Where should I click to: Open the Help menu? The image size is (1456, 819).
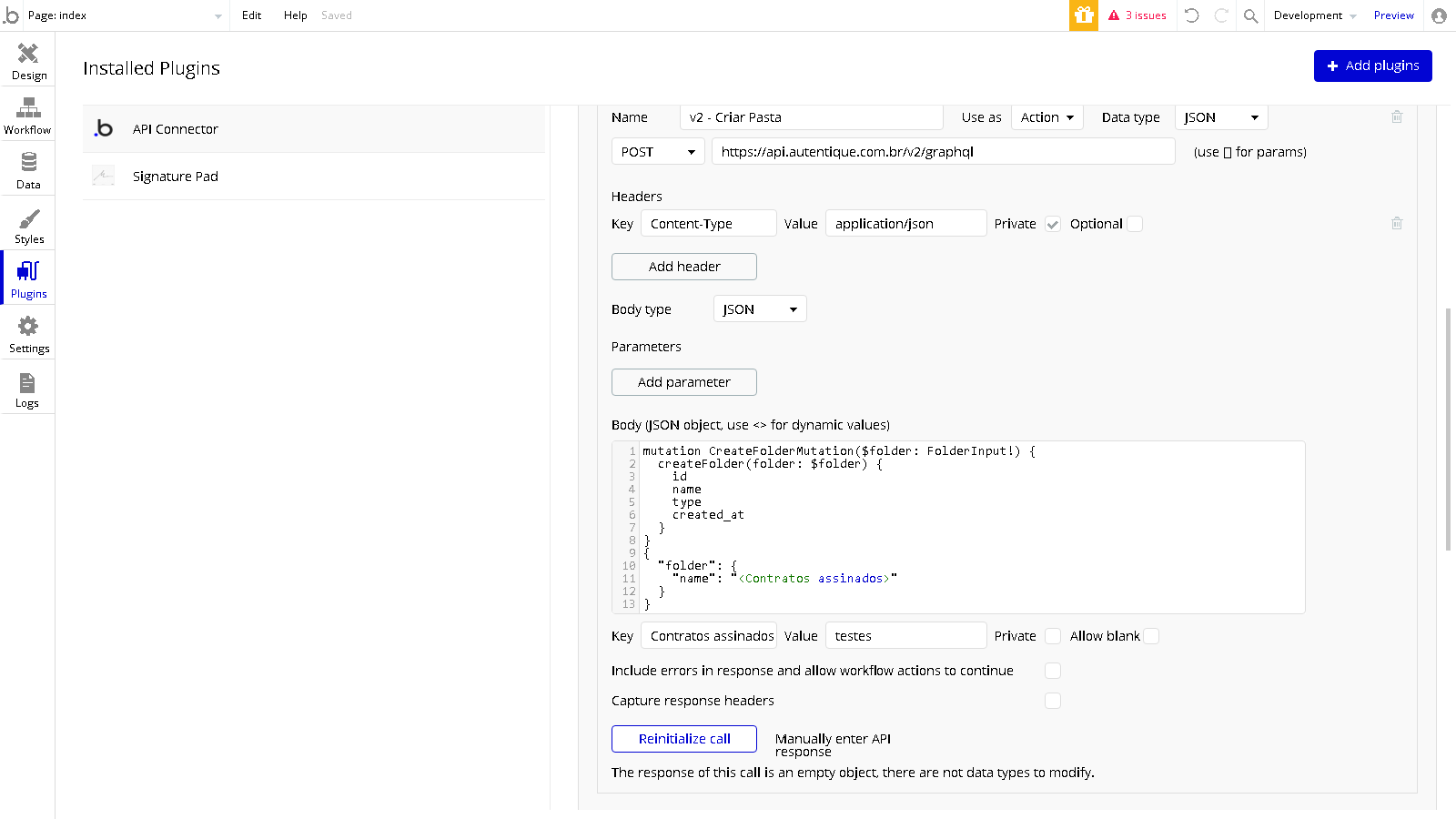pos(296,15)
